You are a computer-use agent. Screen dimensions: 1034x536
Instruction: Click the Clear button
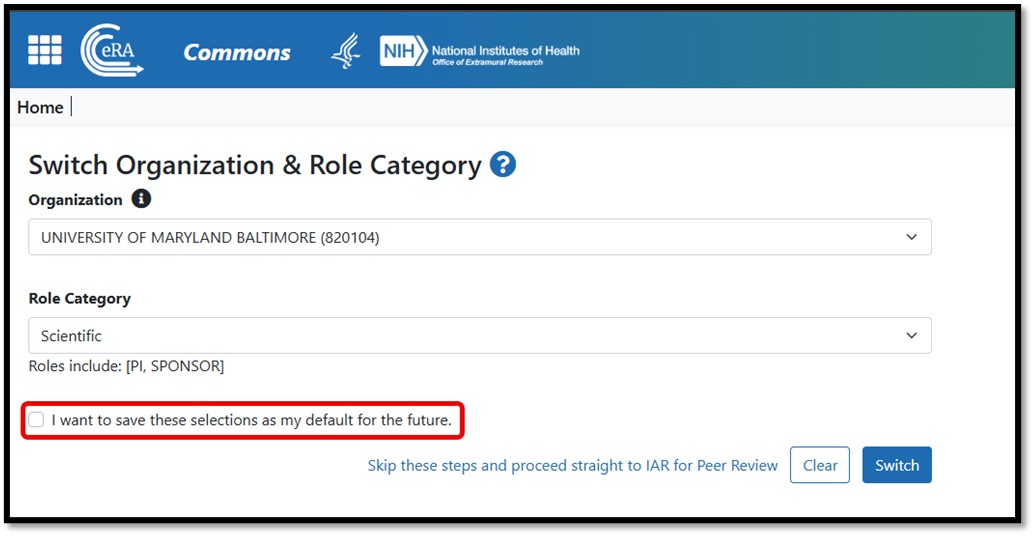[820, 465]
